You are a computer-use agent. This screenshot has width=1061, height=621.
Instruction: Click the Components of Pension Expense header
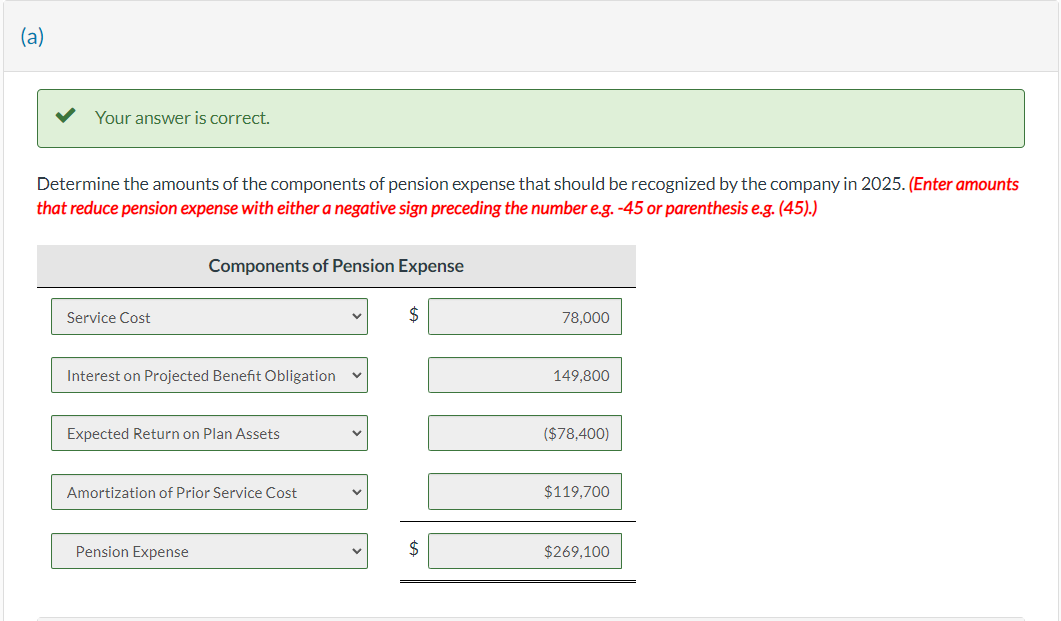[x=336, y=266]
